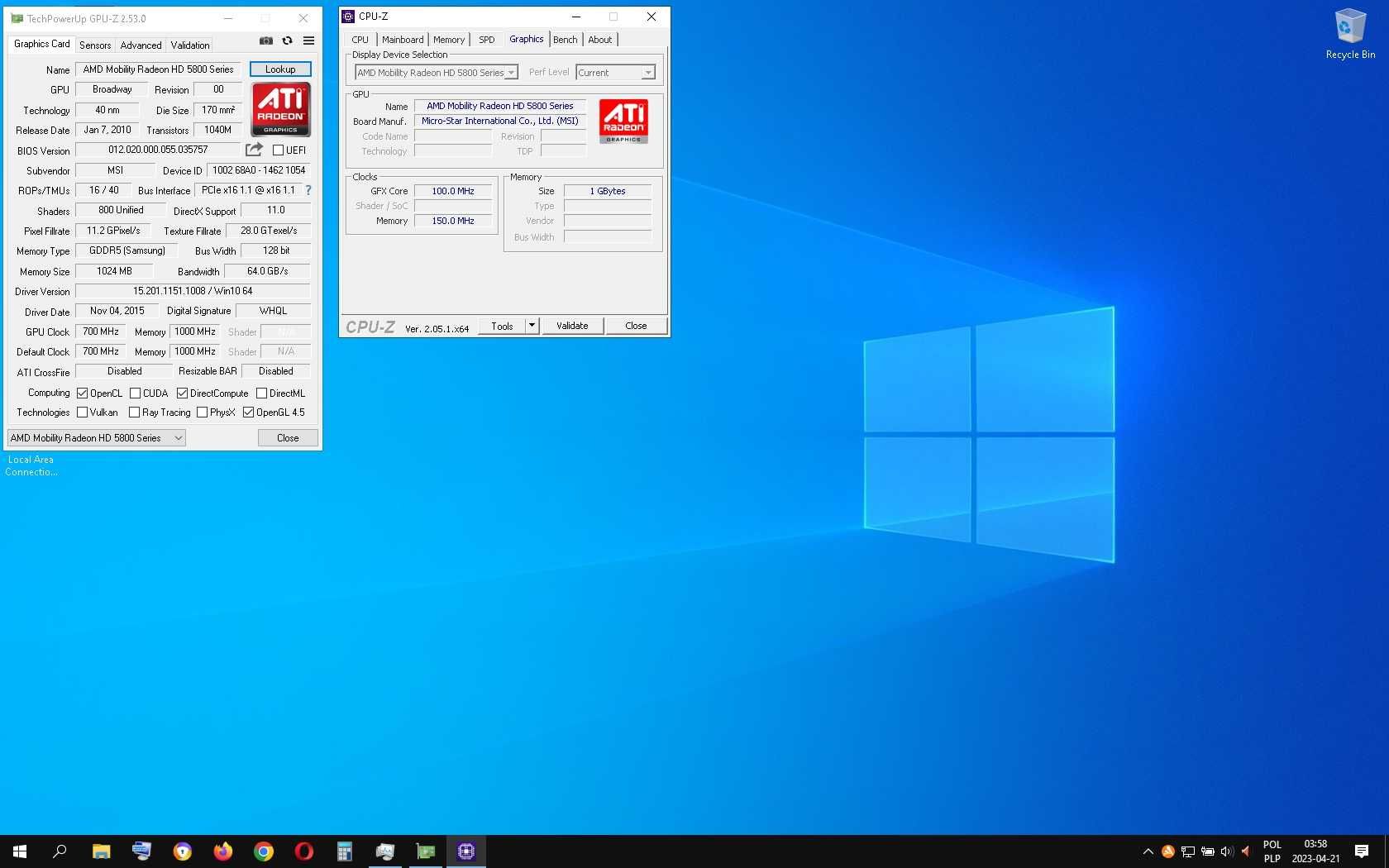
Task: Click the ATI Radeon logo in GPU-Z
Action: tap(280, 109)
